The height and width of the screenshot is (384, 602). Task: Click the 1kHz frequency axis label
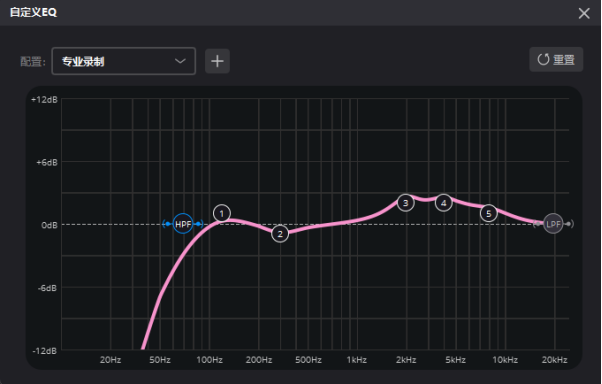357,360
